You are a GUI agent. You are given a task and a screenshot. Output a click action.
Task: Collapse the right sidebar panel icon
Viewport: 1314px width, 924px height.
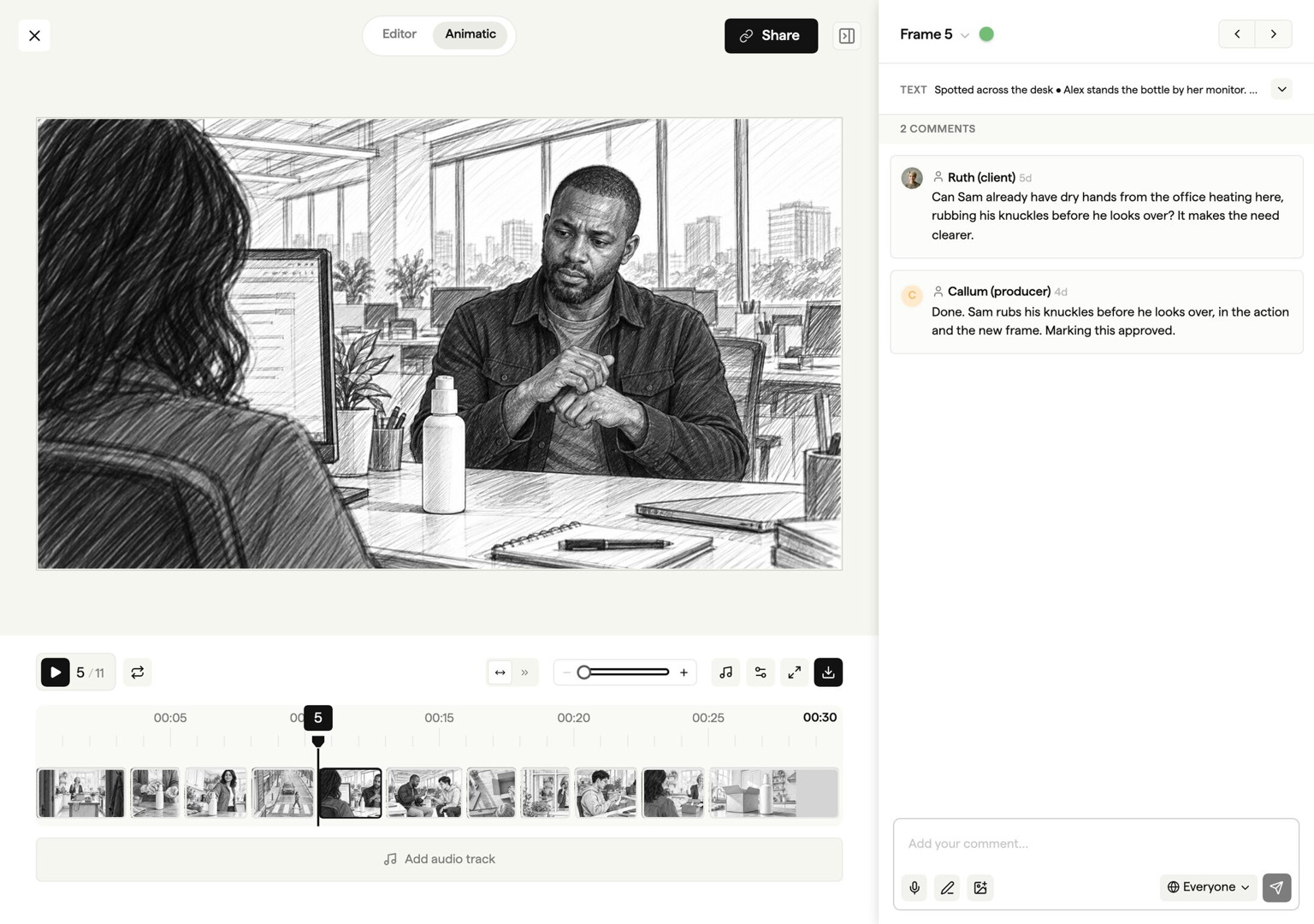click(847, 36)
